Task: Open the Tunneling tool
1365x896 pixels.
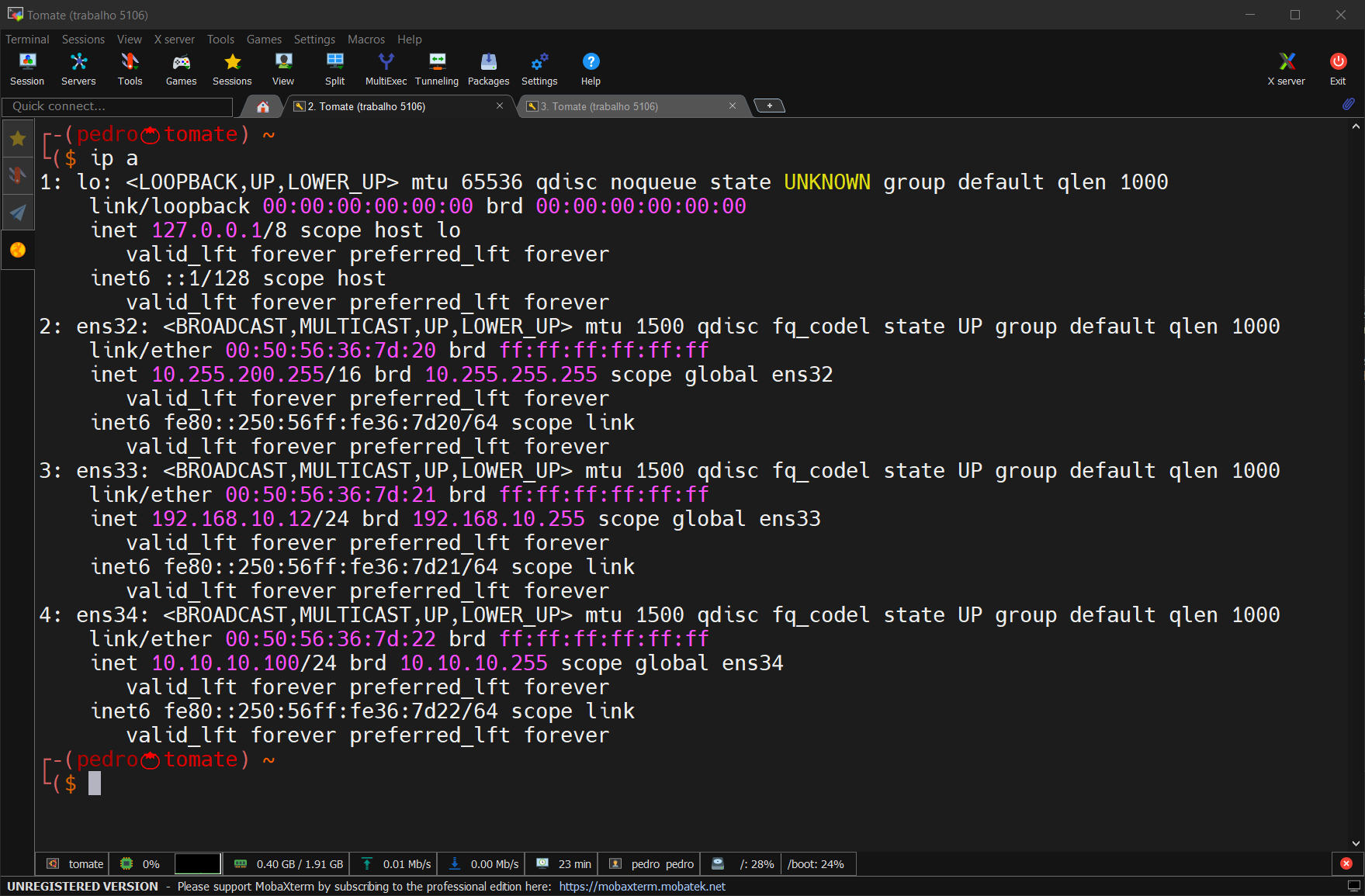Action: point(437,68)
